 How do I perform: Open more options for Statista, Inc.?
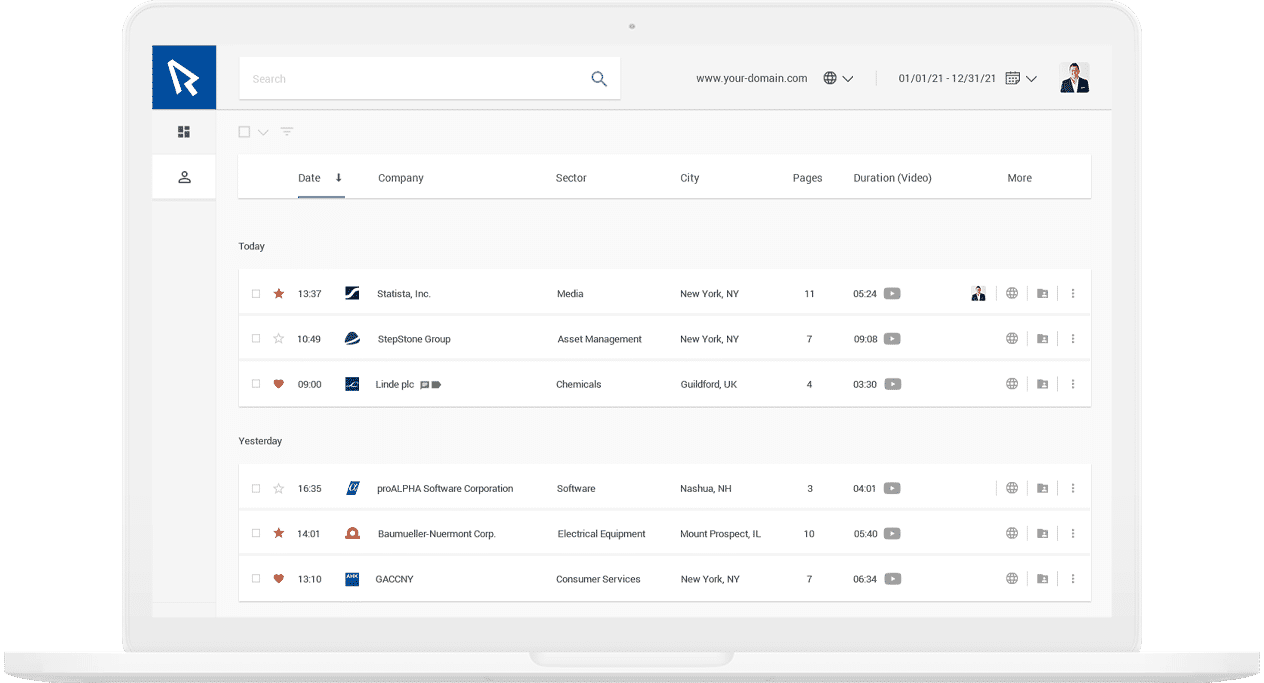point(1073,294)
